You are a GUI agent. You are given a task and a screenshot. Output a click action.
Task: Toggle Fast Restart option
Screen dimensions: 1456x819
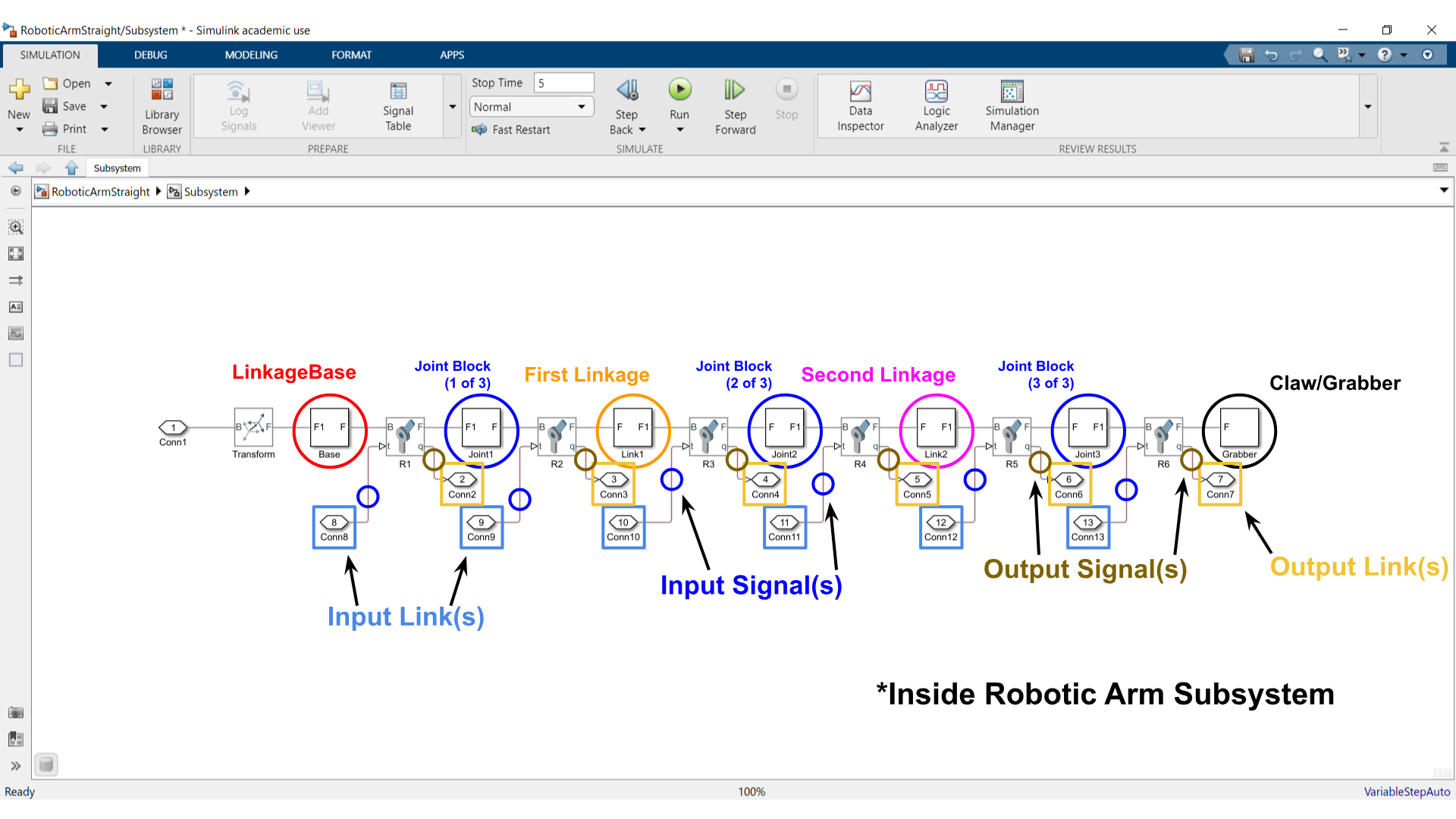pos(511,130)
